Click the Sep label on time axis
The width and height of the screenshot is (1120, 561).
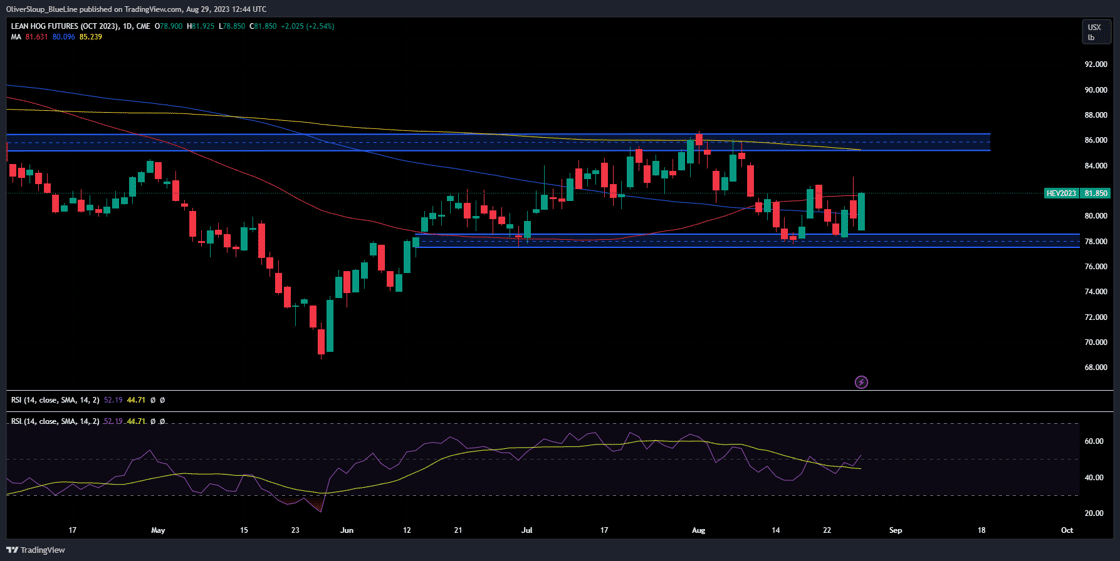coord(896,530)
